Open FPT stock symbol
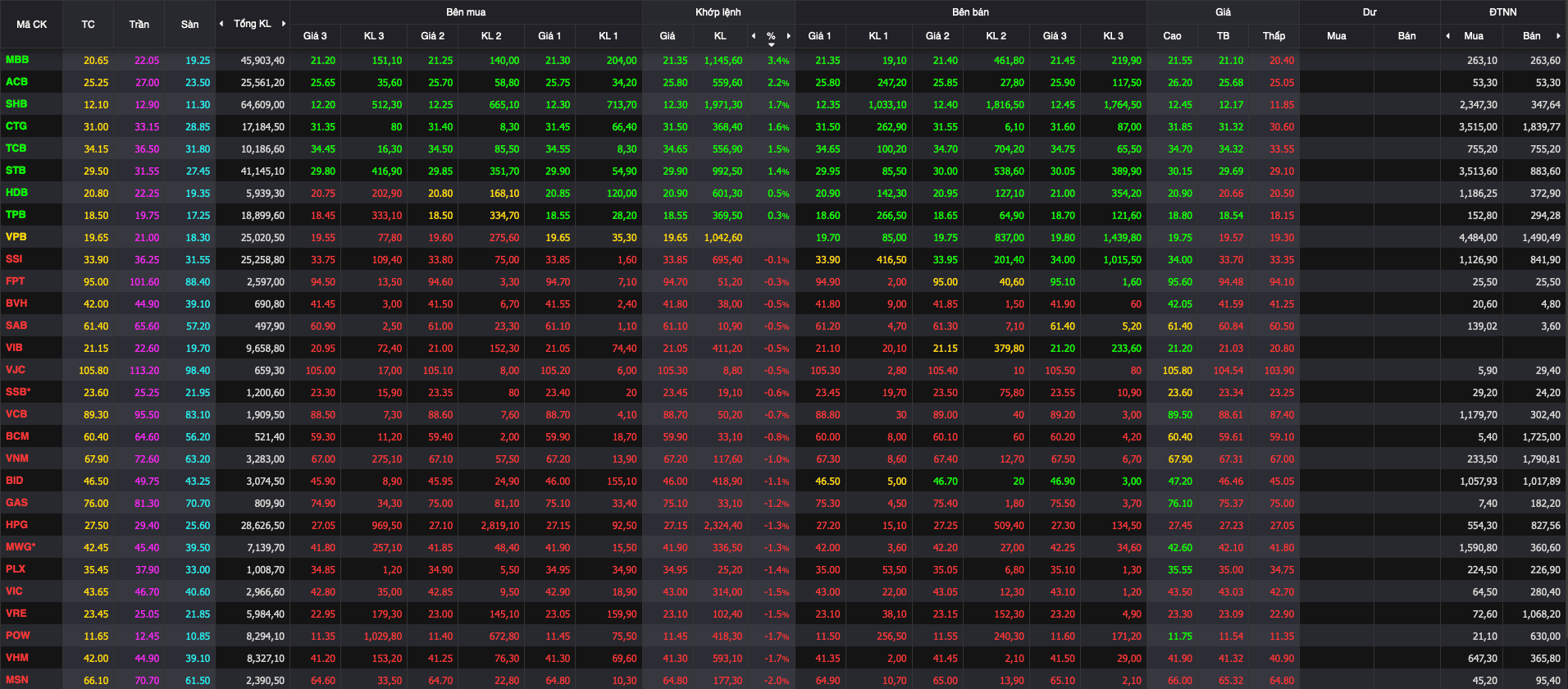Image resolution: width=1568 pixels, height=689 pixels. (x=15, y=281)
